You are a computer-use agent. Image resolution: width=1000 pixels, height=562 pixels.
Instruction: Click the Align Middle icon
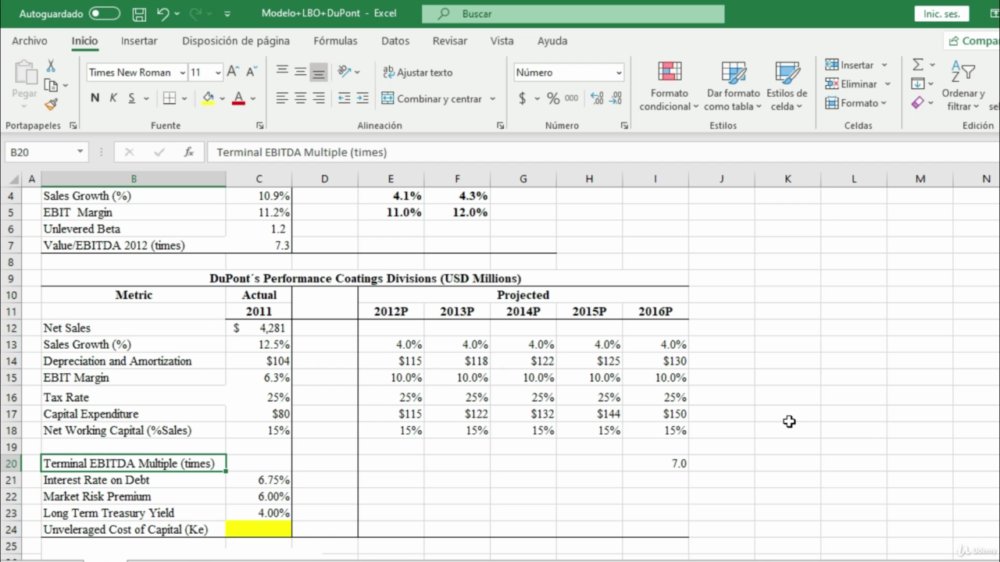pos(300,71)
